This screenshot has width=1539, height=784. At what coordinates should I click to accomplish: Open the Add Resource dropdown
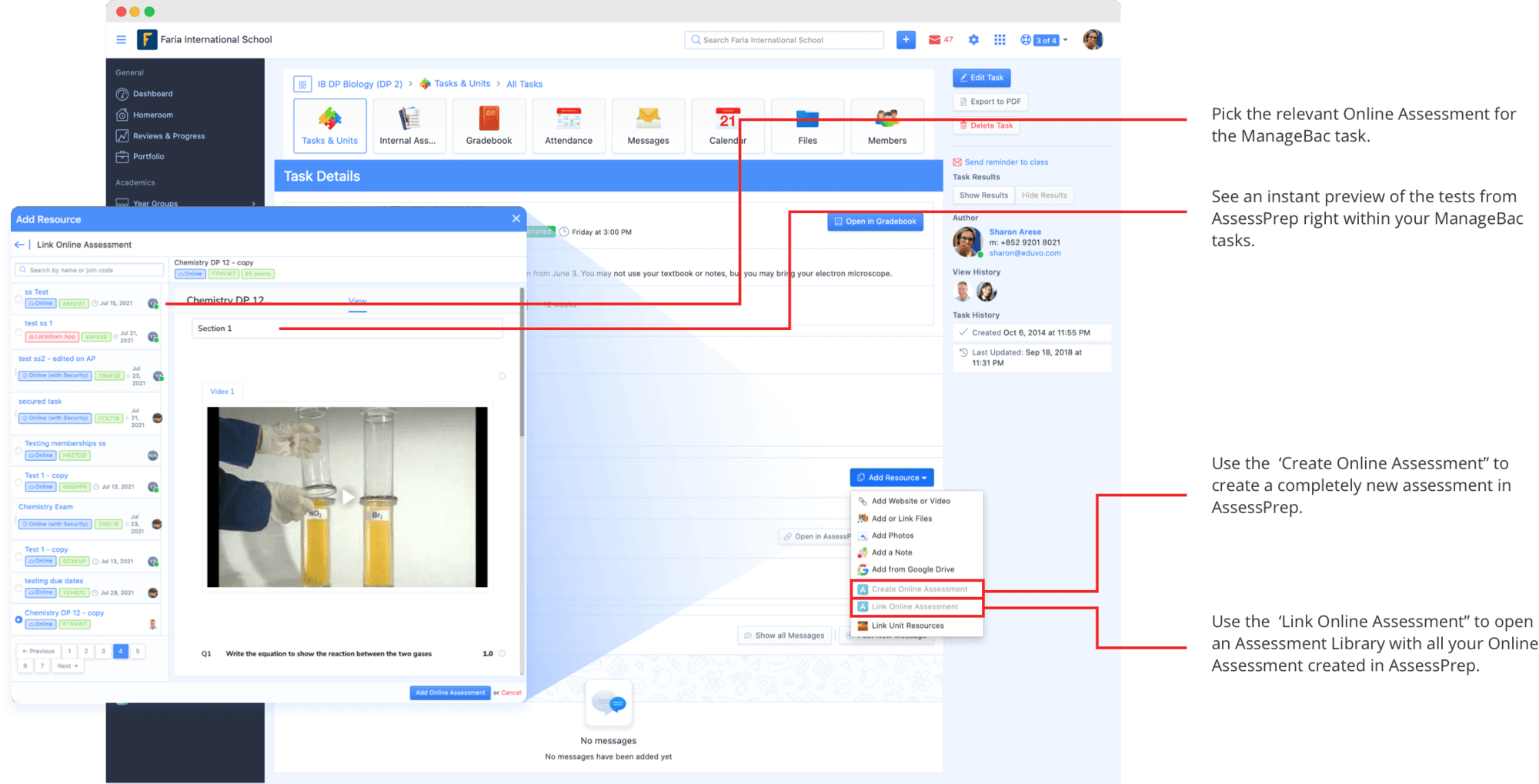pyautogui.click(x=892, y=478)
